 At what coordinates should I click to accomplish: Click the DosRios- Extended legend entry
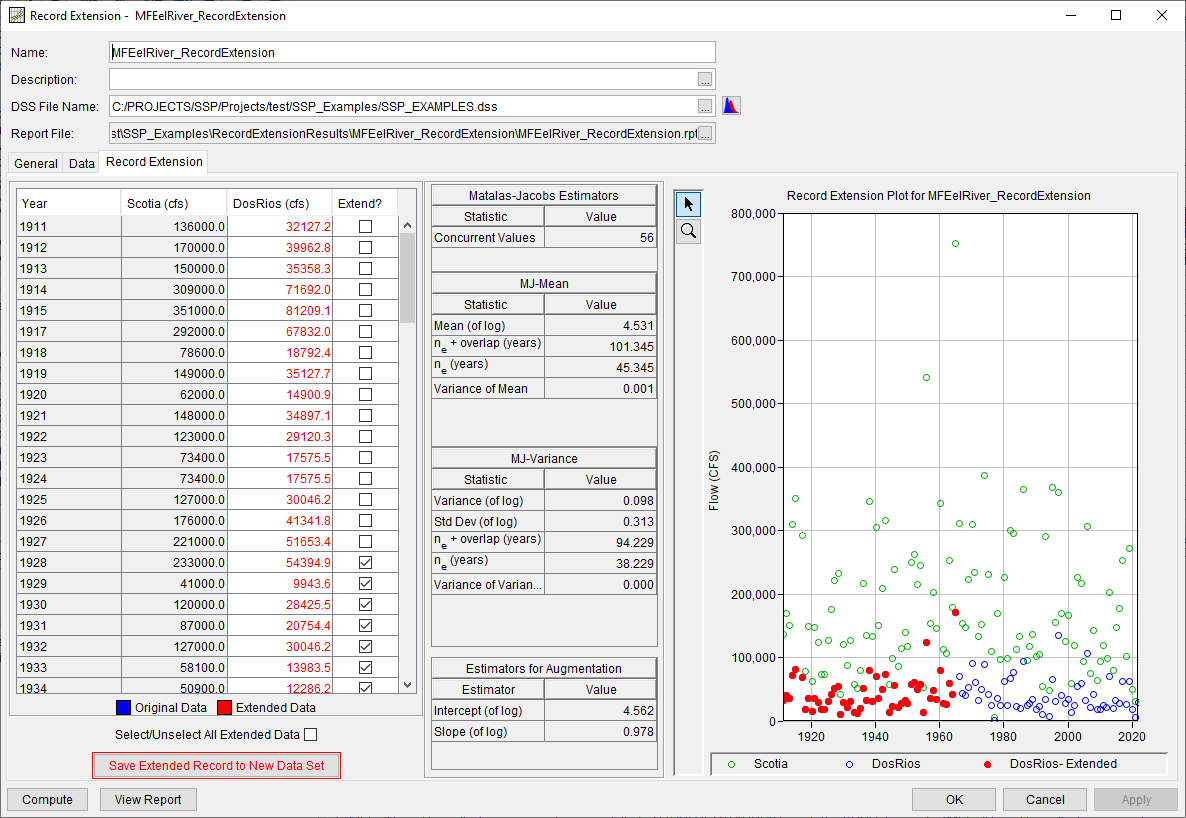coord(1051,764)
